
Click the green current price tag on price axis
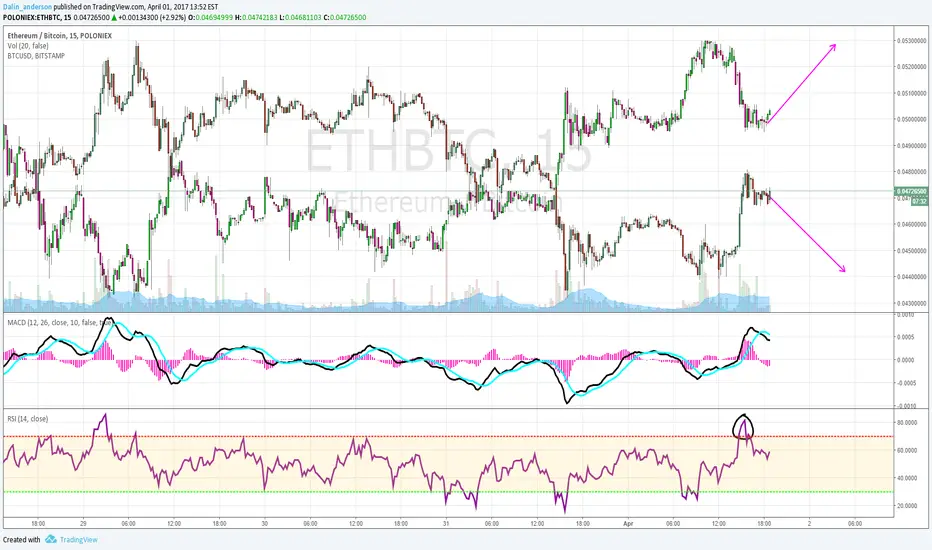pyautogui.click(x=911, y=191)
